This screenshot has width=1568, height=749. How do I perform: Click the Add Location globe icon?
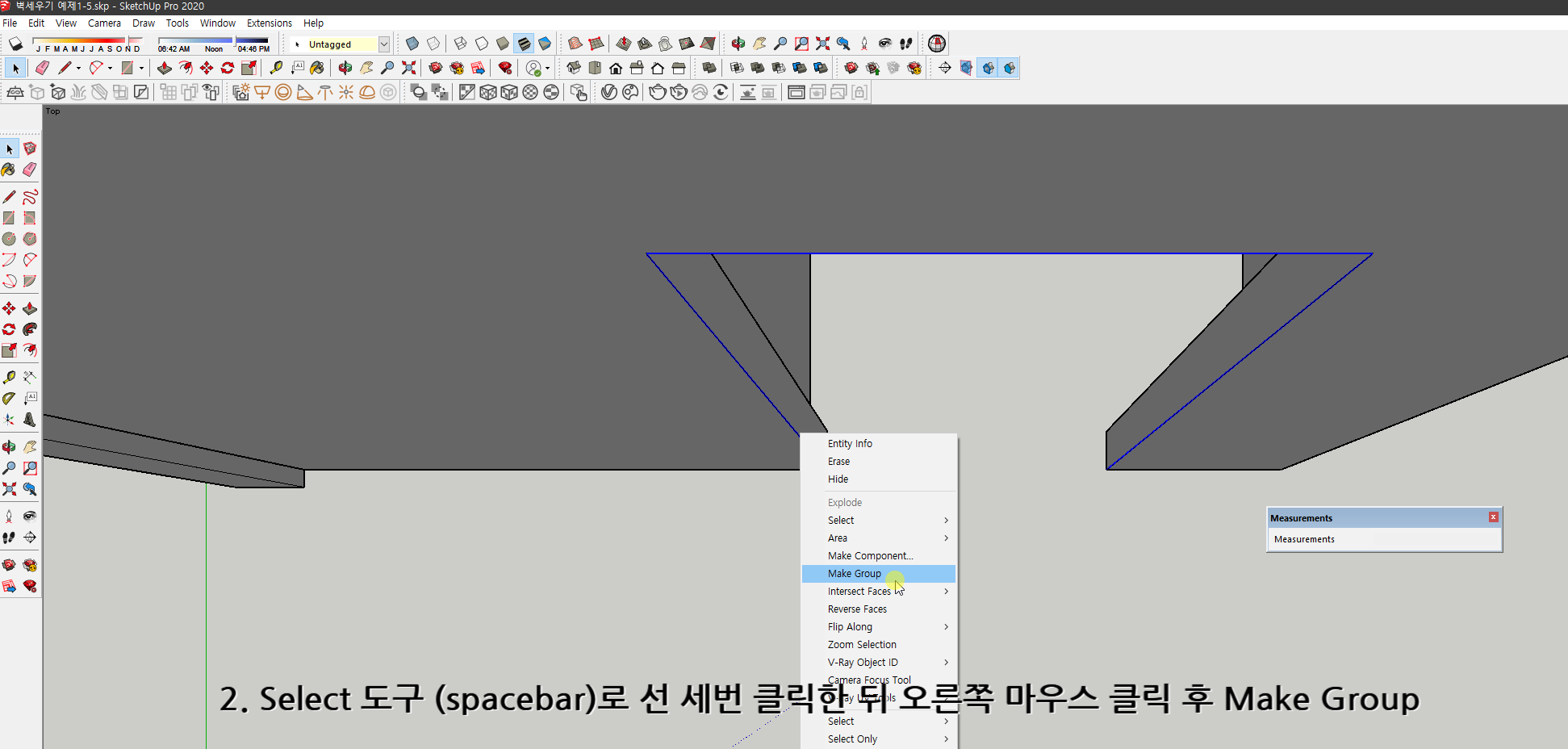937,44
